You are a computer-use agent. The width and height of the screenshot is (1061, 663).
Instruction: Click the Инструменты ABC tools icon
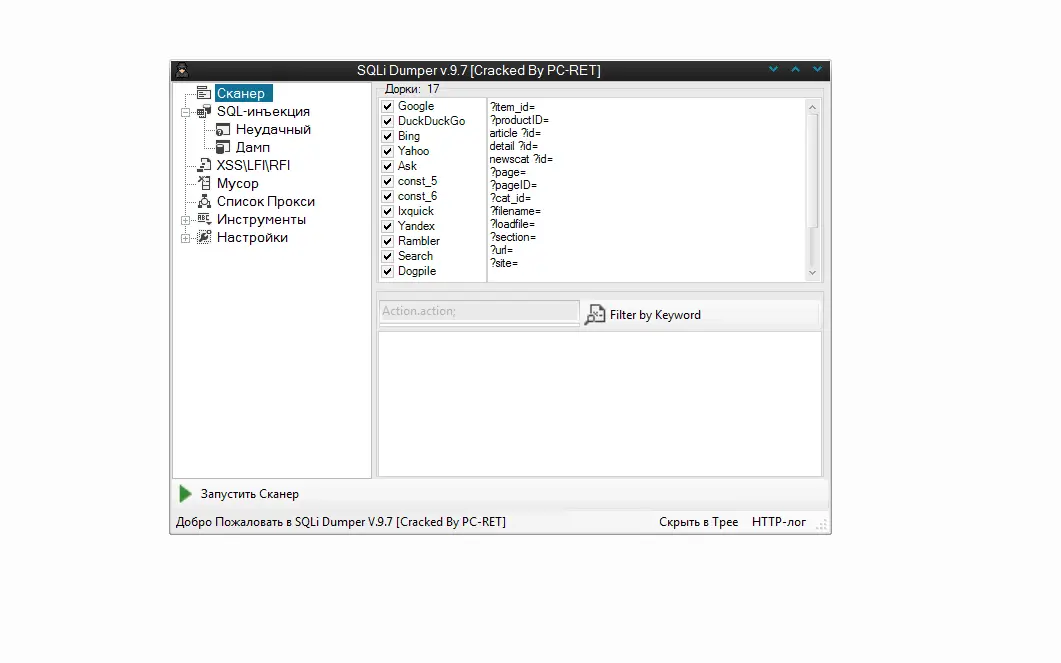point(202,218)
